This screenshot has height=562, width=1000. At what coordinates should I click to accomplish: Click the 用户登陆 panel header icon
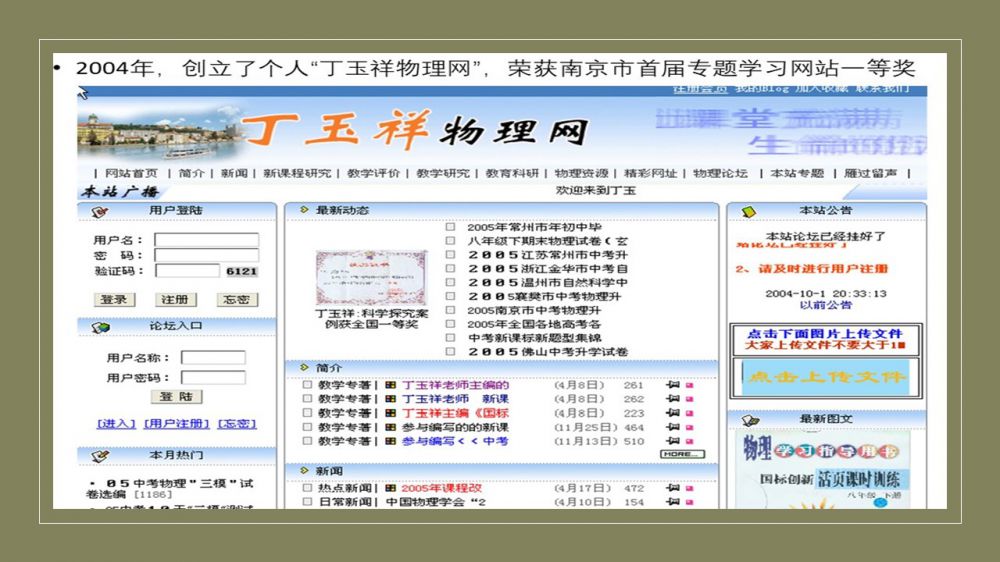pyautogui.click(x=100, y=211)
